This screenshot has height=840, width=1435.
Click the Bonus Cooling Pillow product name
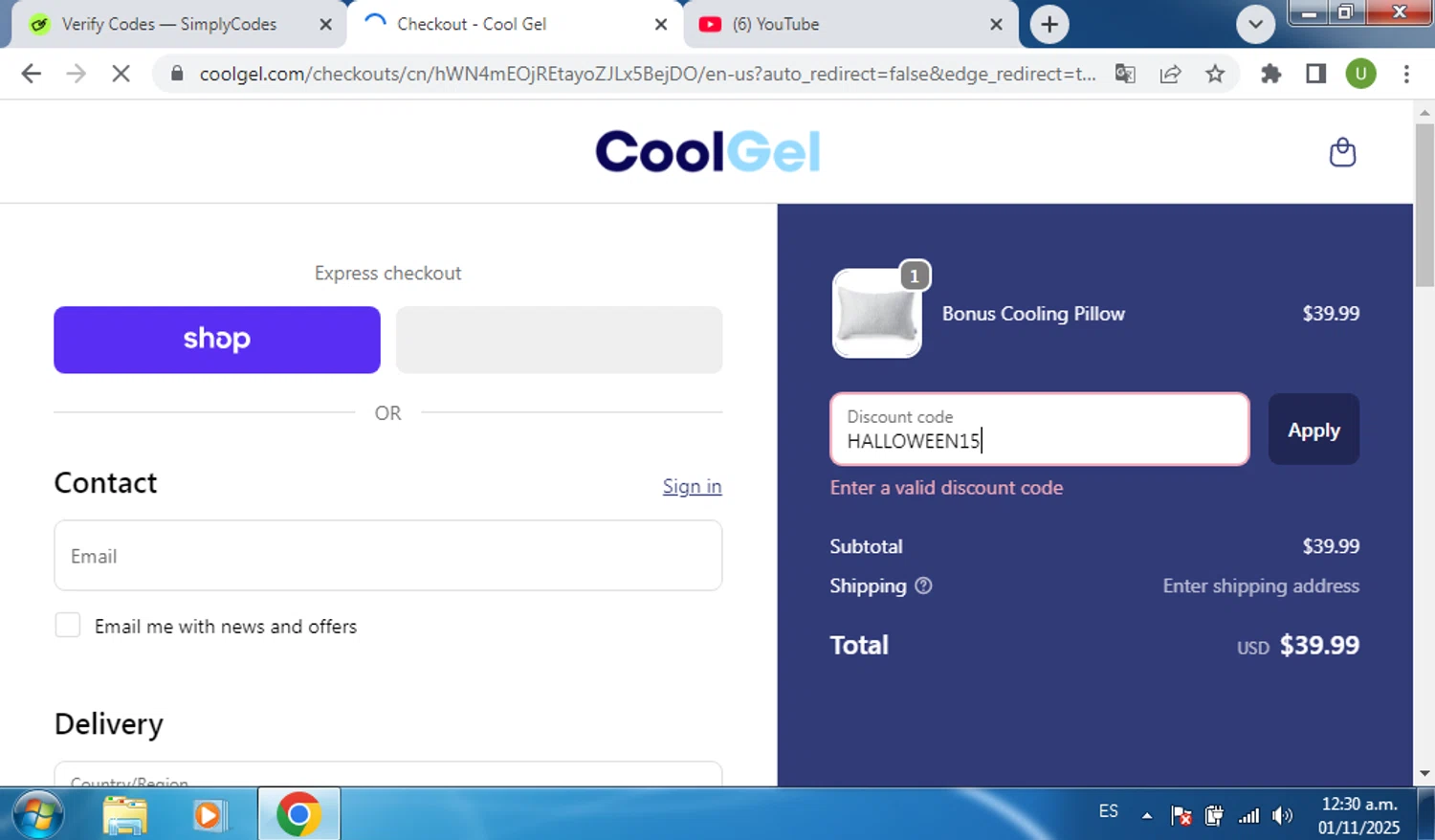point(1033,314)
